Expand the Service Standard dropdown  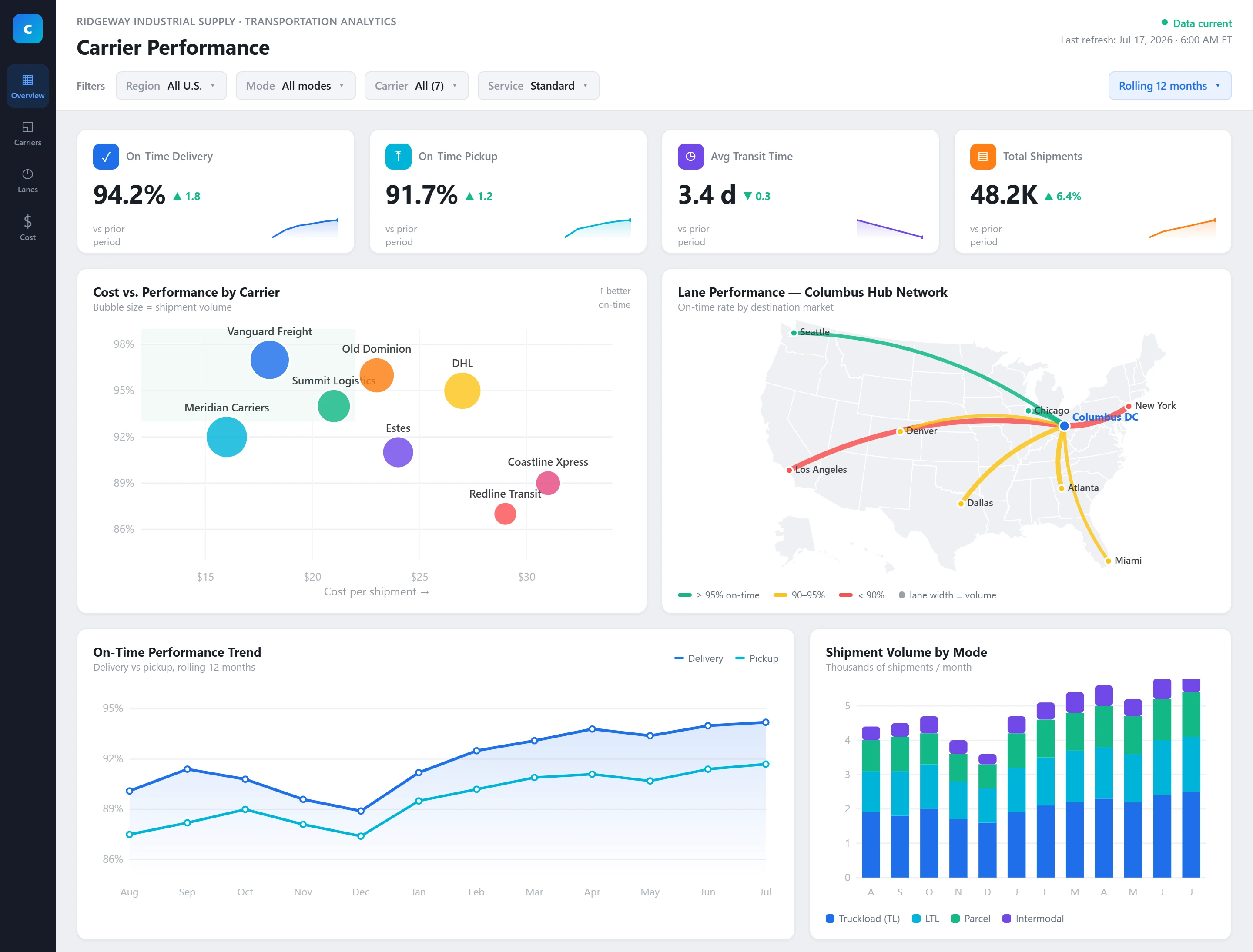[538, 86]
